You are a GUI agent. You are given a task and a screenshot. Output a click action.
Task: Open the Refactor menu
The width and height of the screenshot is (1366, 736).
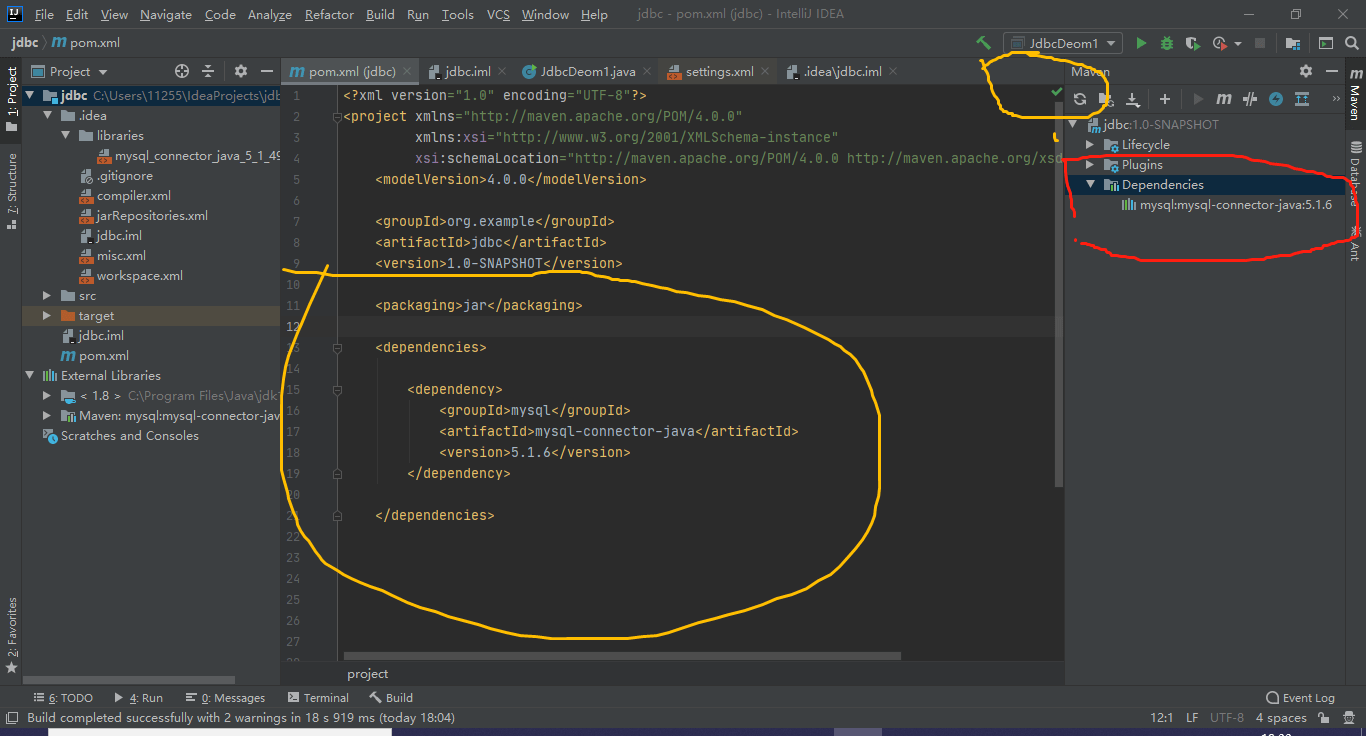(329, 15)
